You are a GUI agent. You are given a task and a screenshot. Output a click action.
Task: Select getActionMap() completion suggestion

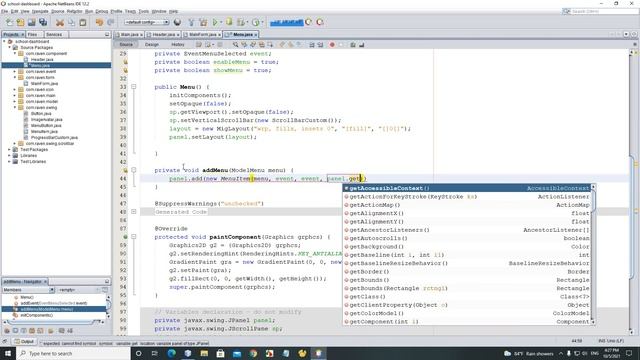click(467, 205)
